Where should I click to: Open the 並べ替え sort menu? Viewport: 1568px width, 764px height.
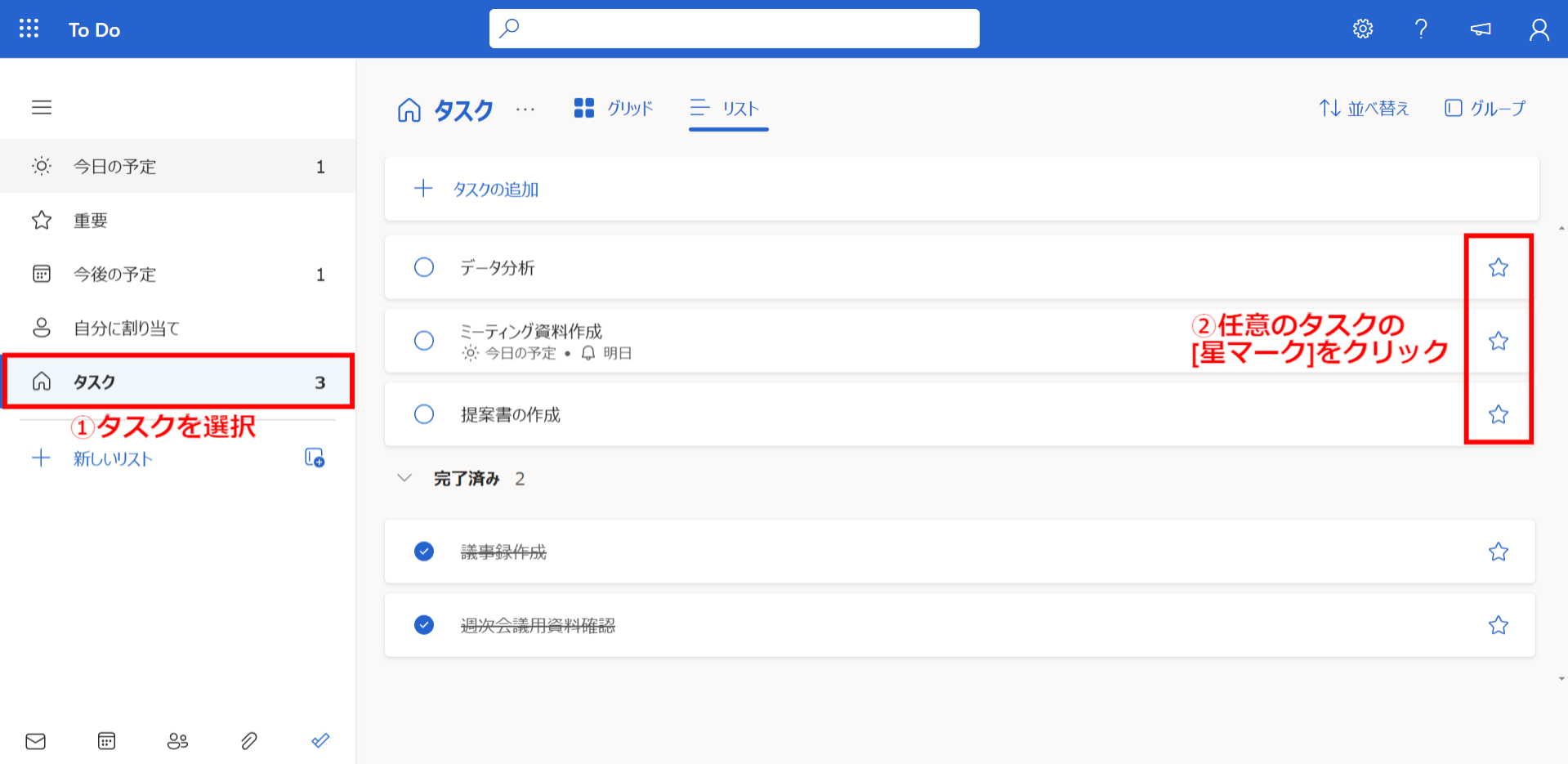(x=1364, y=108)
